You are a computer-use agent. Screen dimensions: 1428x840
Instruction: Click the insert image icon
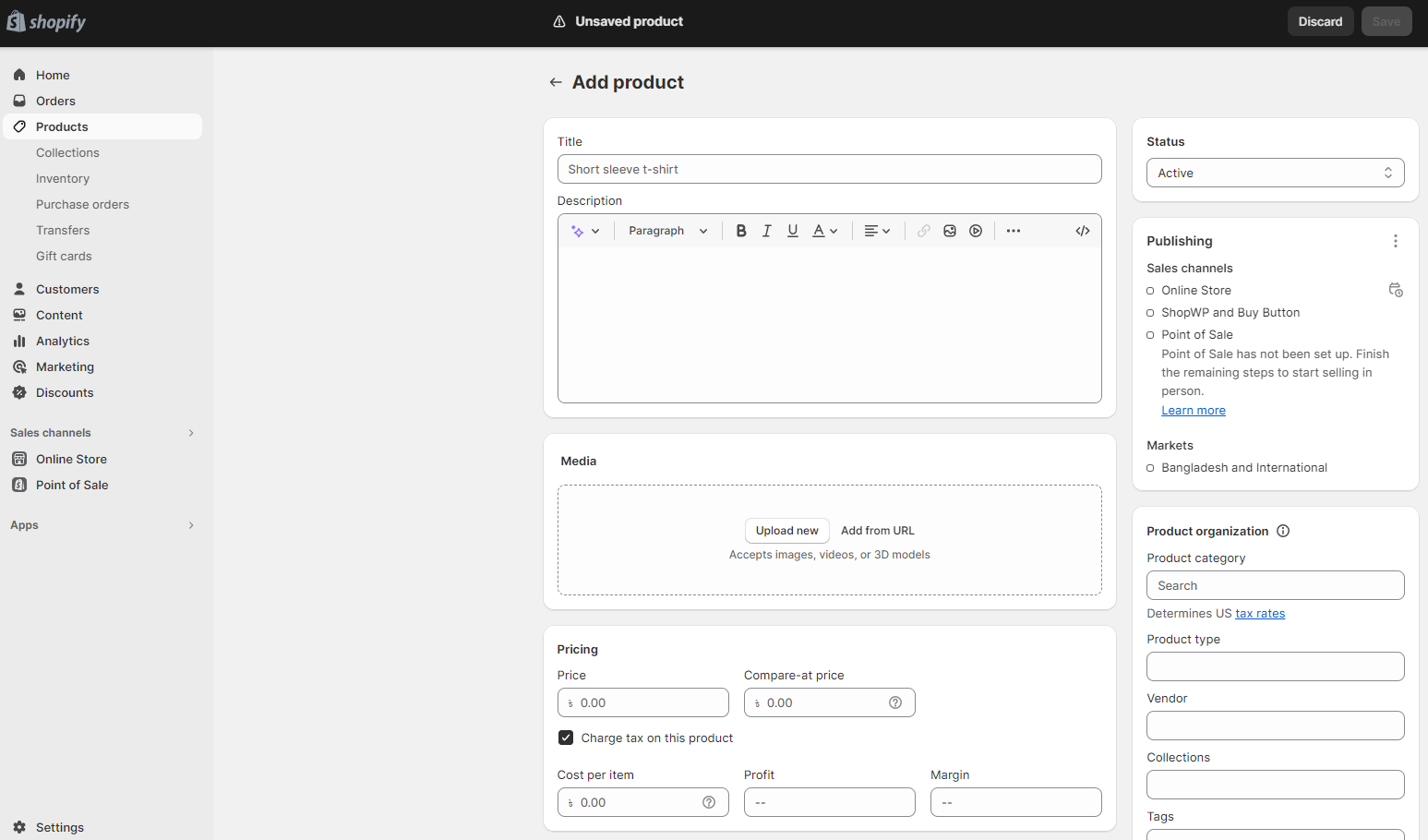pos(950,231)
